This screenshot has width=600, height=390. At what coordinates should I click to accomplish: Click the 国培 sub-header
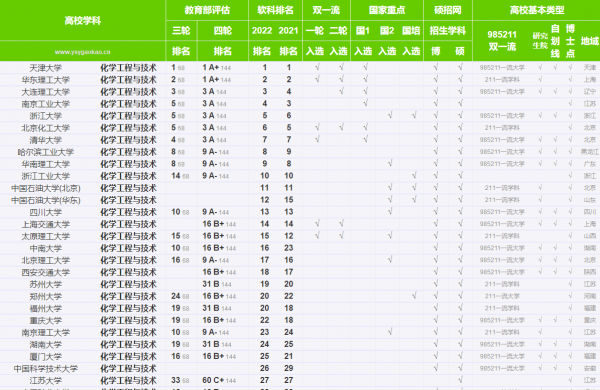coord(411,31)
